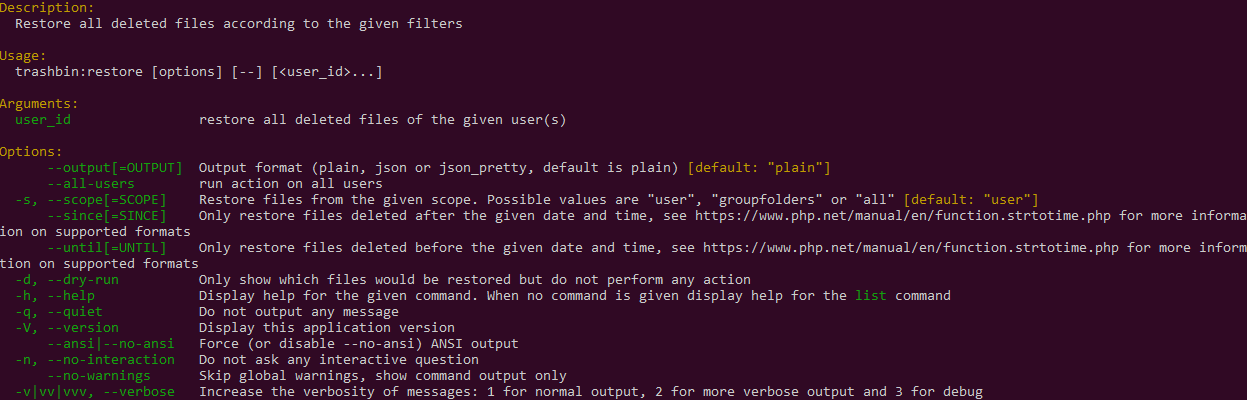The width and height of the screenshot is (1247, 400).
Task: Click the --version option text
Action: (83, 328)
